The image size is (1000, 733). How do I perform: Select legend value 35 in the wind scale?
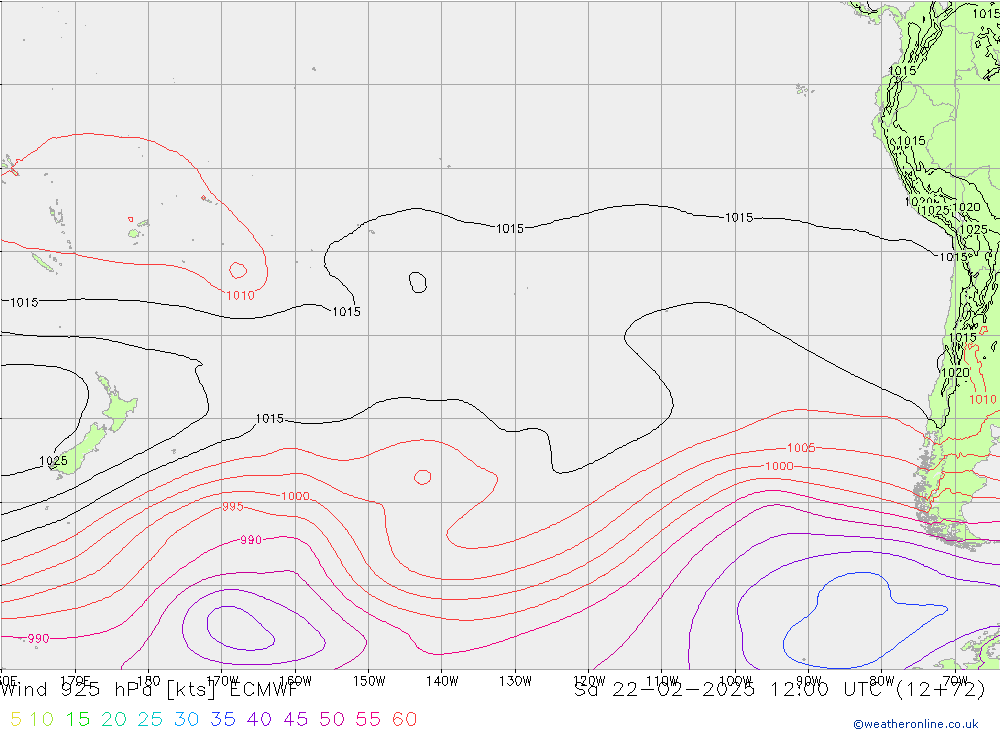tap(223, 720)
